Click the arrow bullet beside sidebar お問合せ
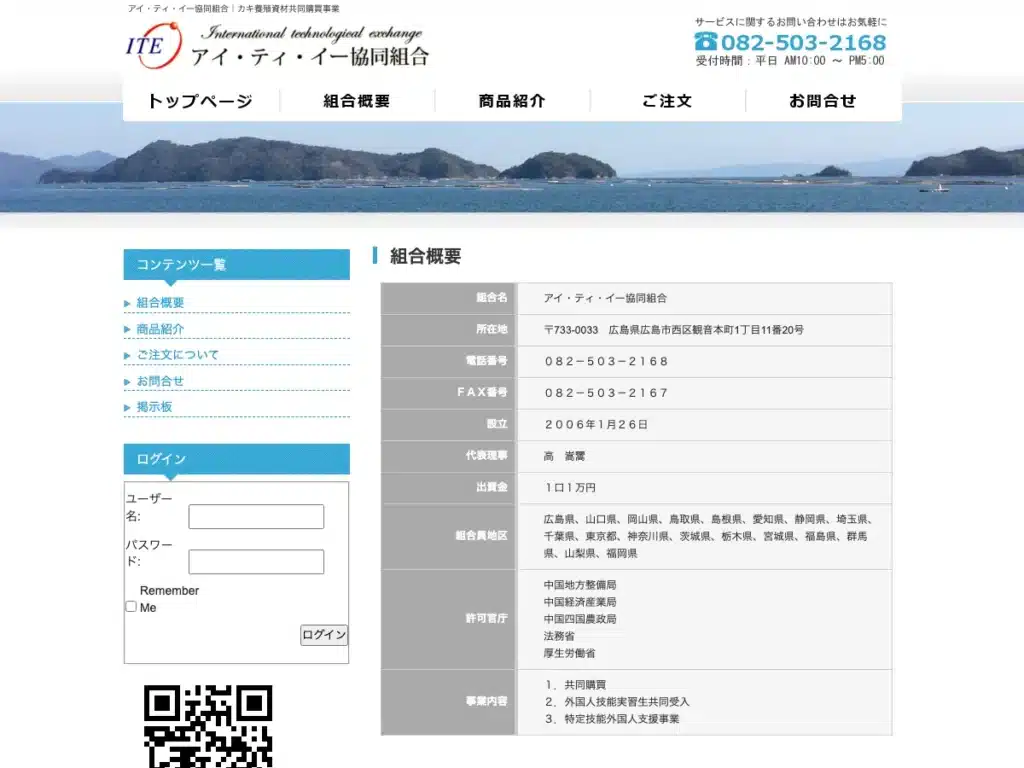The image size is (1024, 768). coord(127,381)
